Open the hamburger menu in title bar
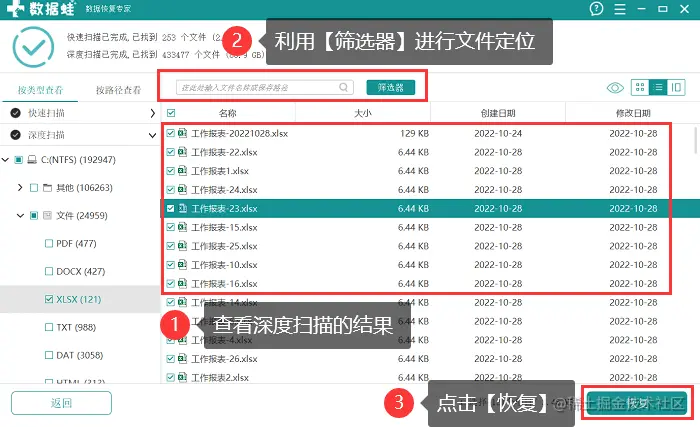This screenshot has height=427, width=700. [620, 9]
